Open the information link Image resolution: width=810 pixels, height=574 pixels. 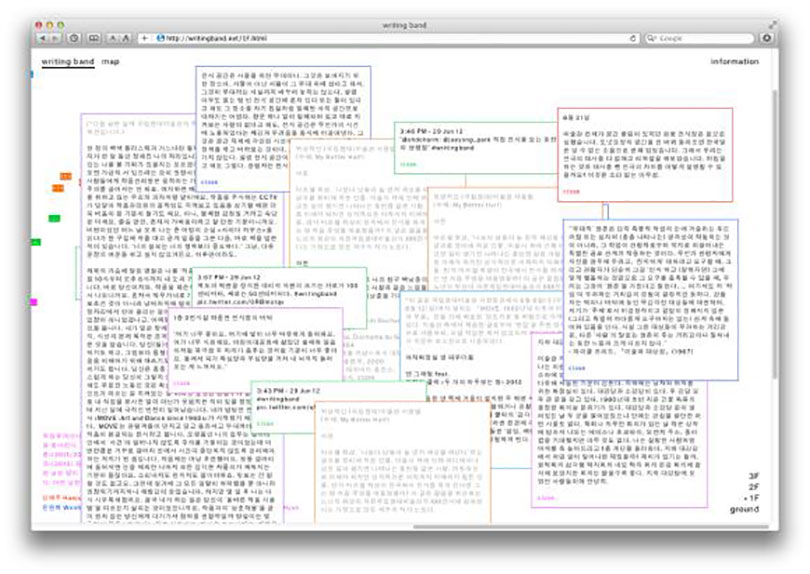pyautogui.click(x=734, y=62)
